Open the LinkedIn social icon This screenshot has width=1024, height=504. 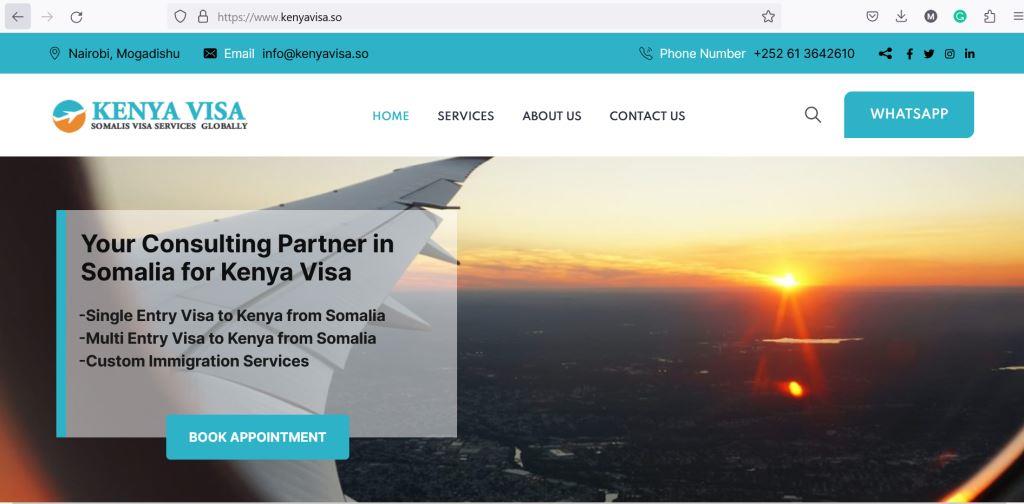tap(969, 54)
